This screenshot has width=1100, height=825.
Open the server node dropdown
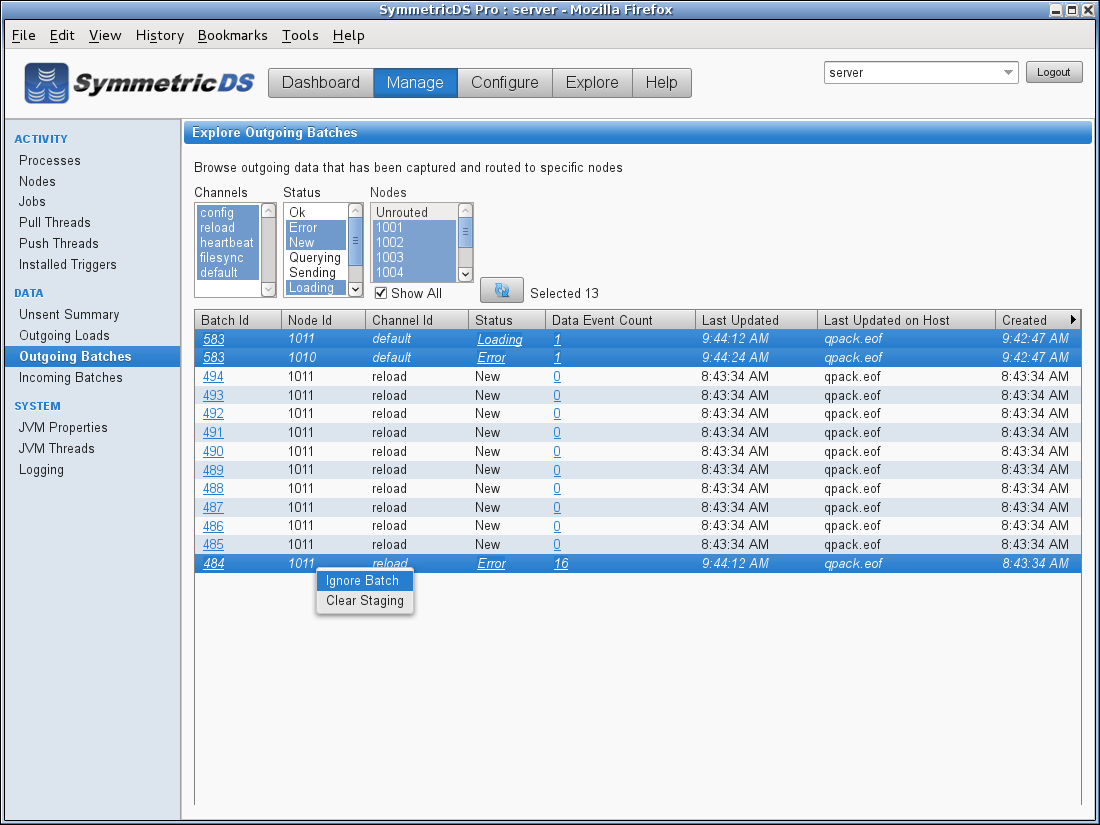pos(1007,73)
